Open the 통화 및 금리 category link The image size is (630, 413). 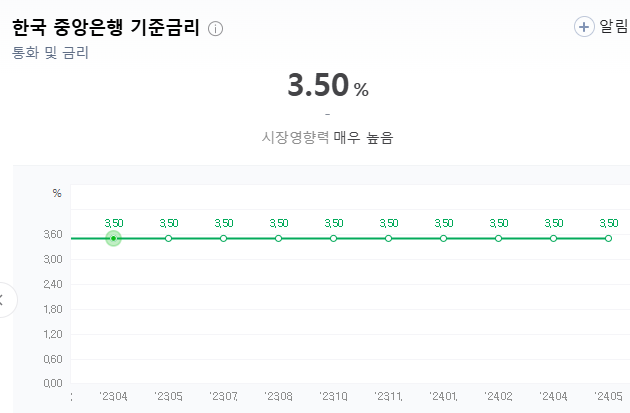point(50,53)
